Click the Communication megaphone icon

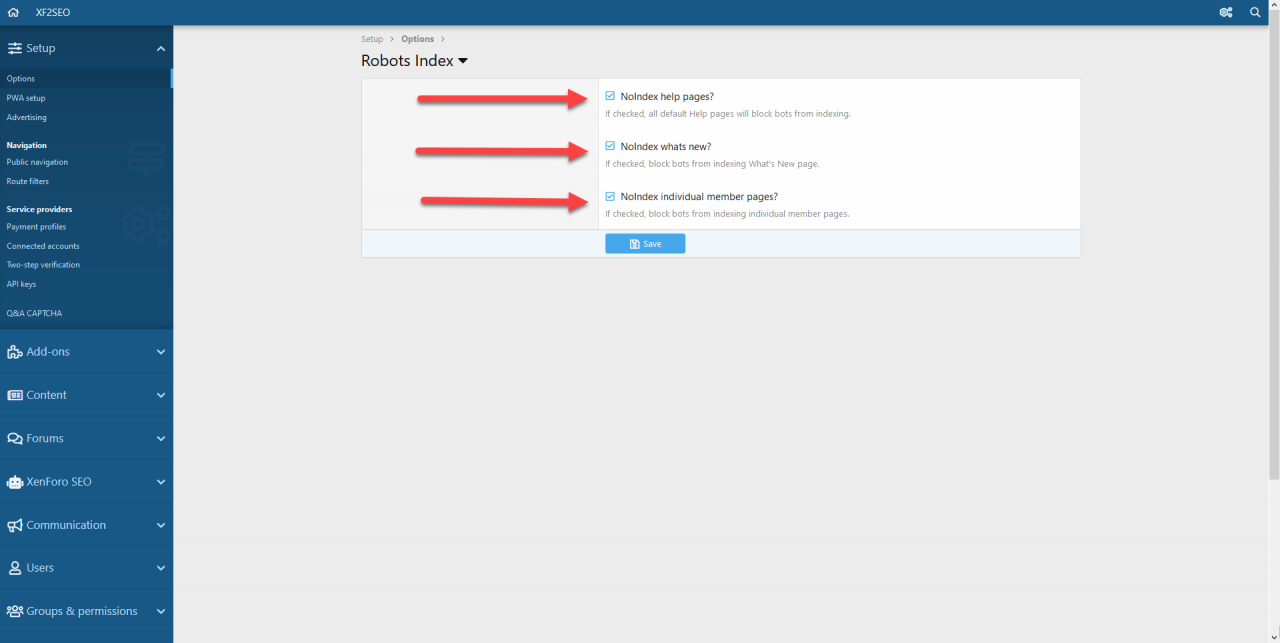[15, 525]
